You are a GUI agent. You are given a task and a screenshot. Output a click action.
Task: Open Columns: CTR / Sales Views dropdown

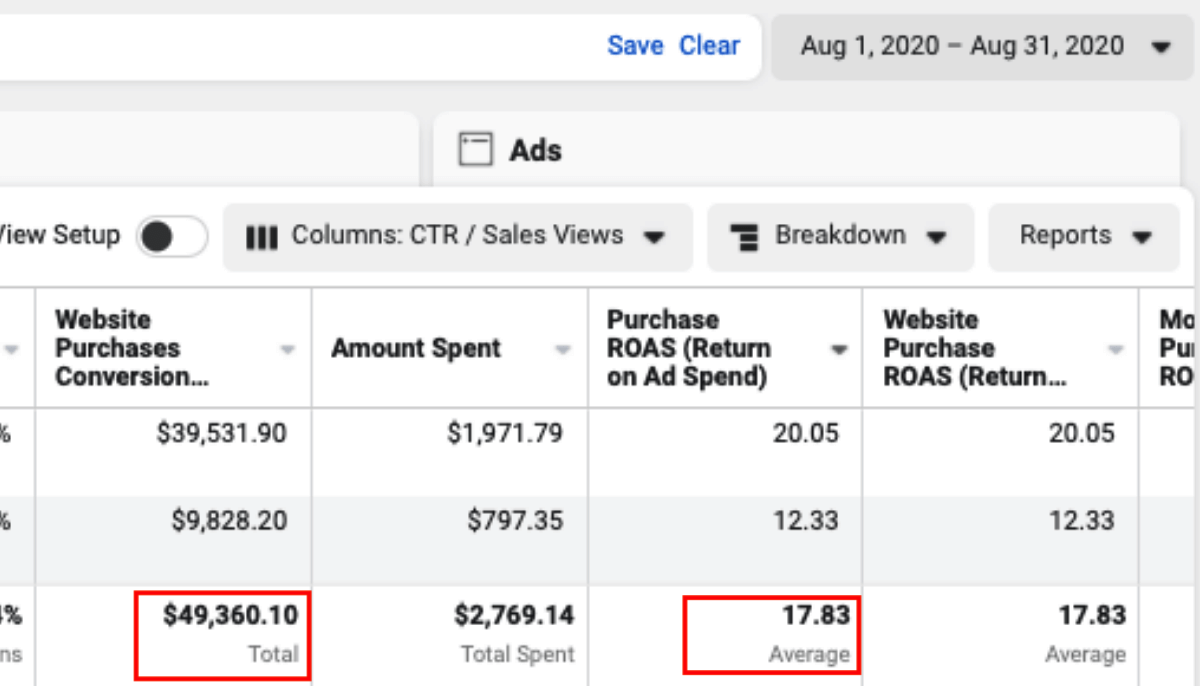457,237
